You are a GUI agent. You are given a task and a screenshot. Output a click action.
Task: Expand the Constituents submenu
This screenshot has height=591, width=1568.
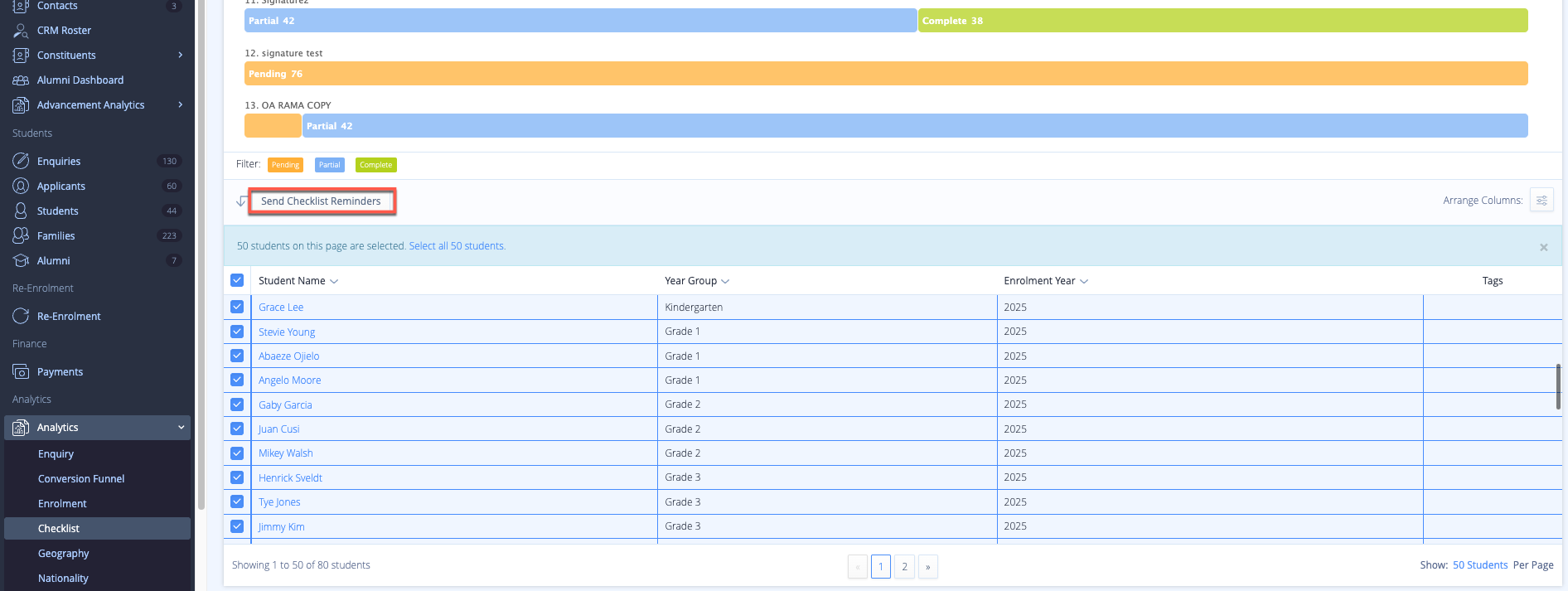coord(180,56)
